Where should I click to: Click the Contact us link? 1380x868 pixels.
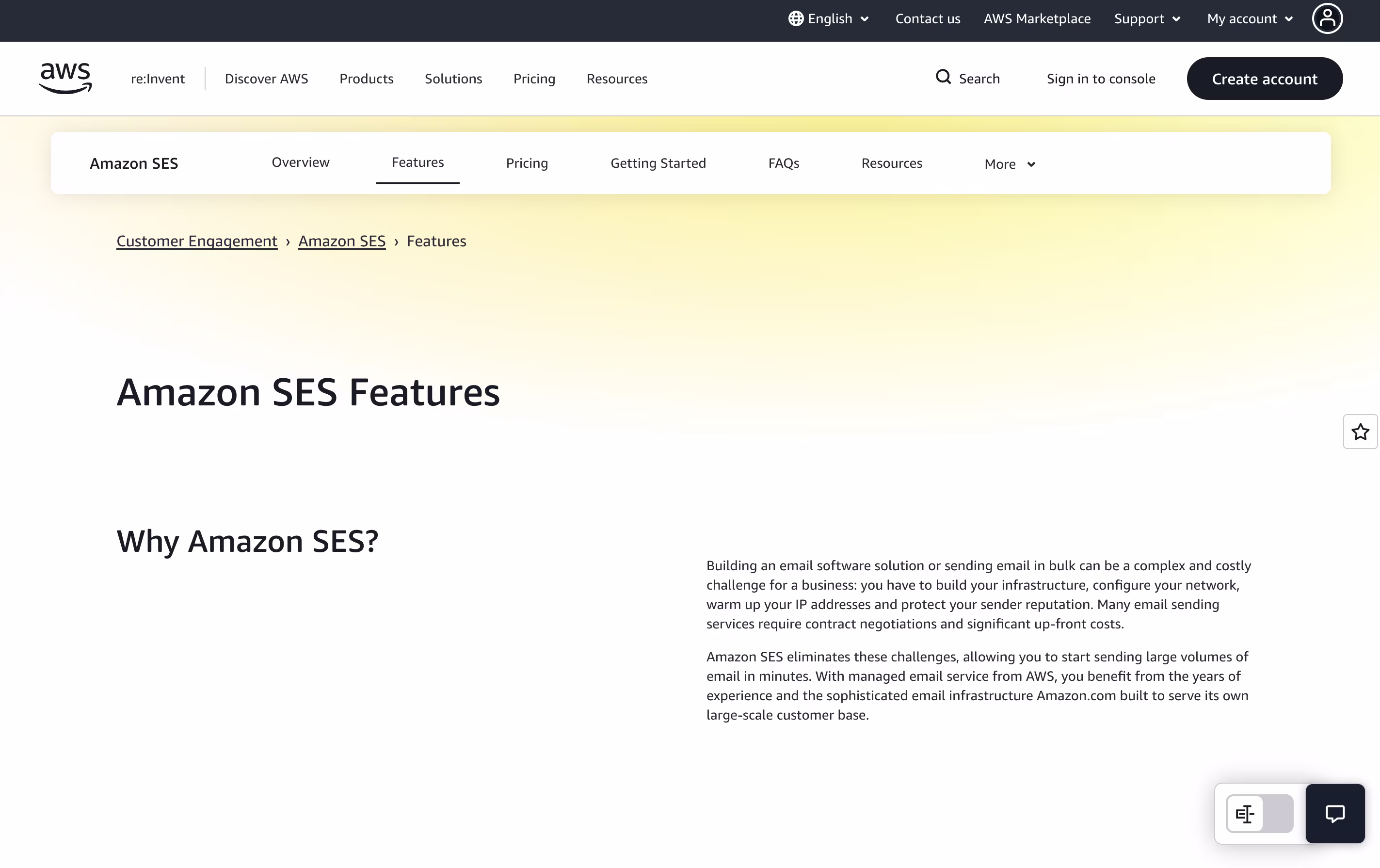(928, 18)
